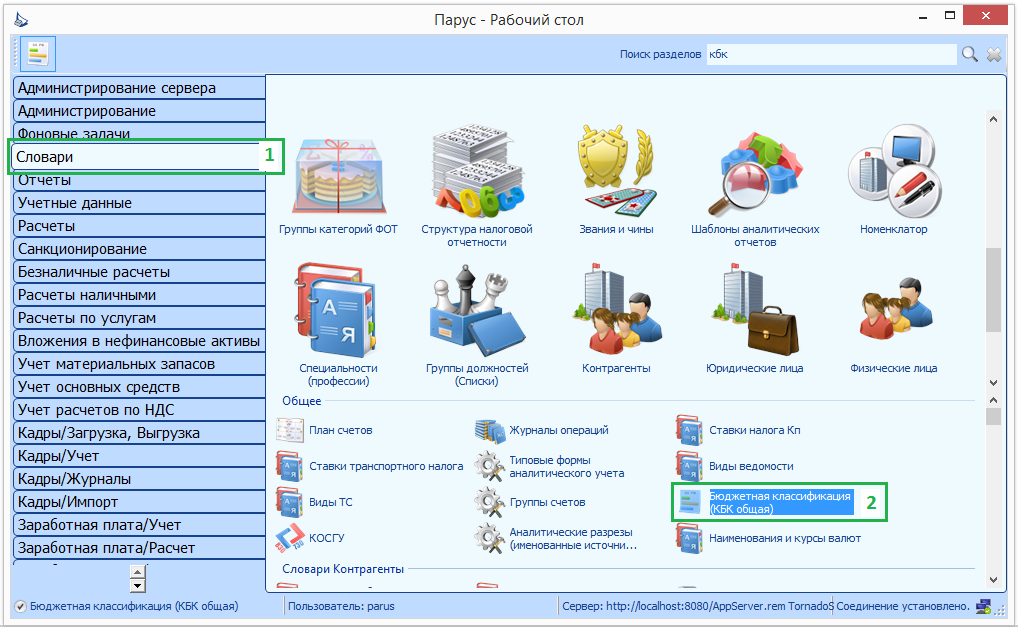Click the Поиск разделов search field
The width and height of the screenshot is (1018, 627).
pyautogui.click(x=831, y=55)
